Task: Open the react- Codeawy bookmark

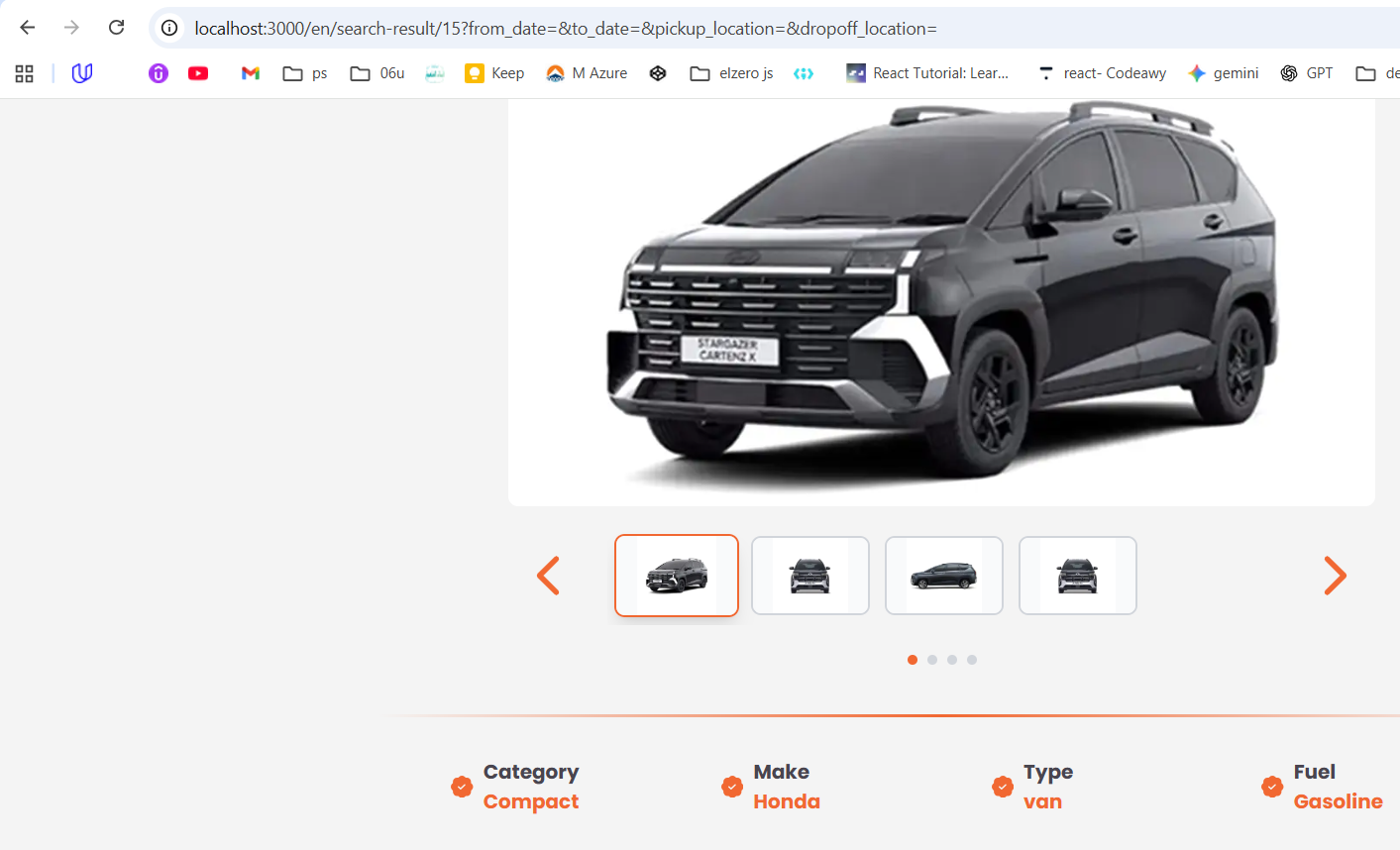Action: 1102,73
